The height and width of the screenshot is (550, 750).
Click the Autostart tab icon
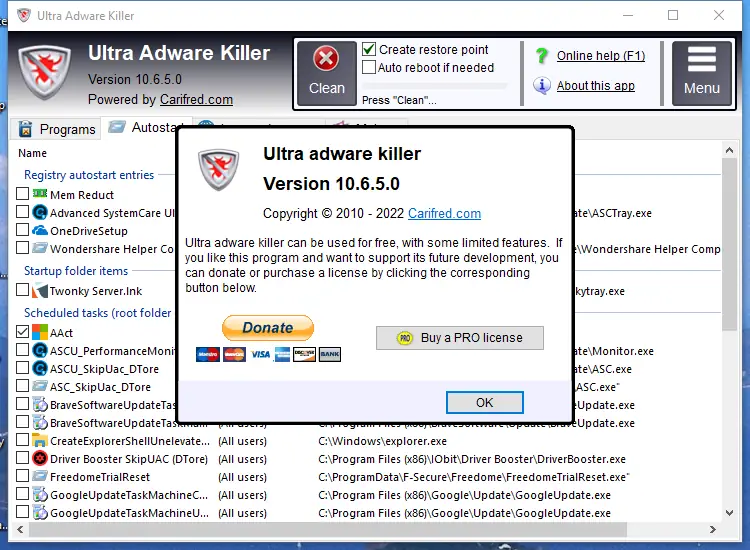click(117, 127)
